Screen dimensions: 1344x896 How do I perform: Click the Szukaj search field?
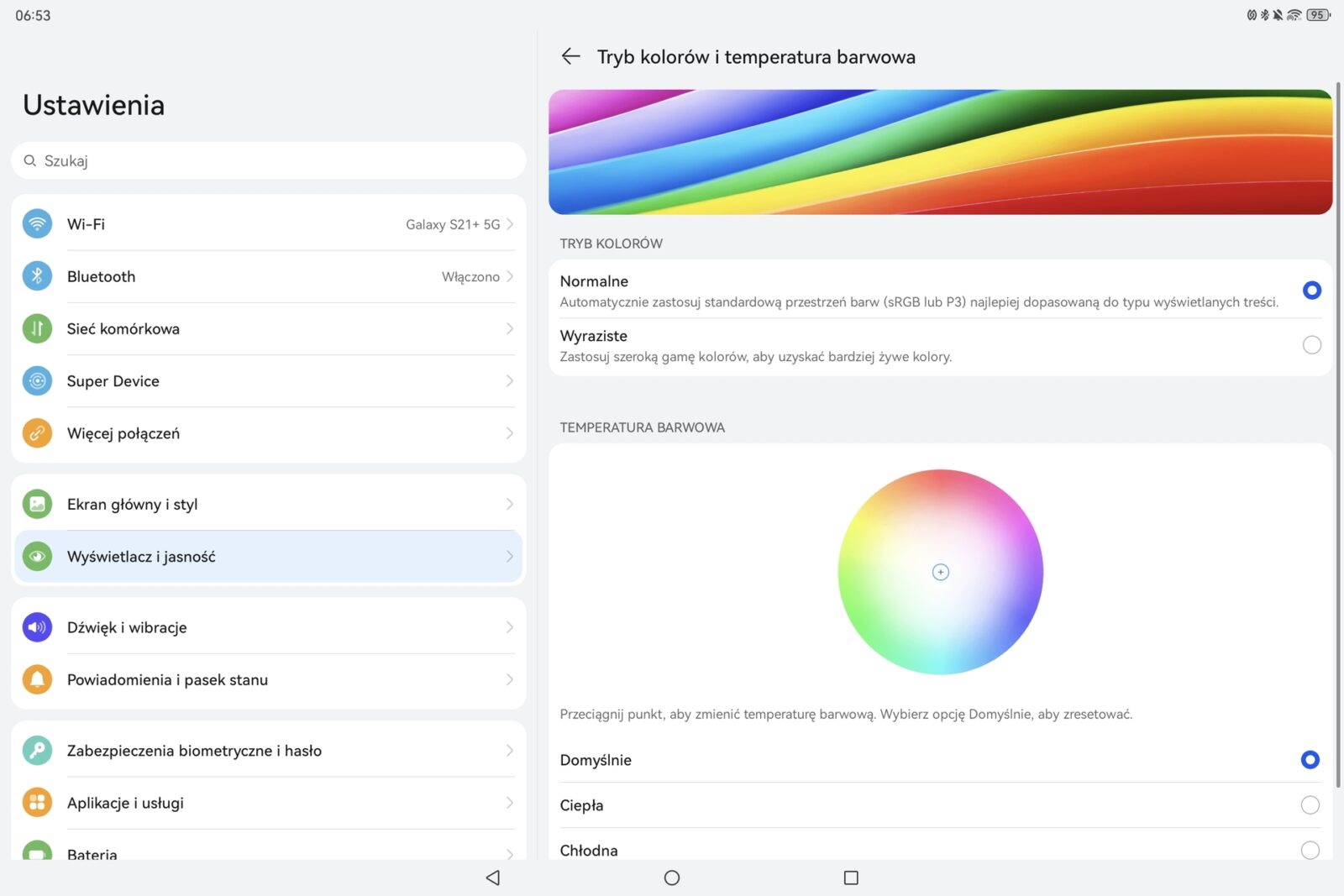[269, 160]
